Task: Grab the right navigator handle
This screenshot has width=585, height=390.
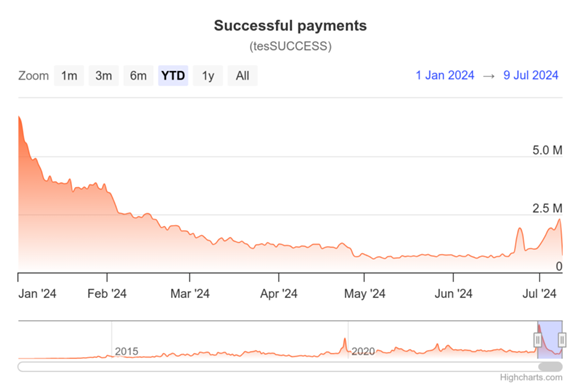Action: 562,340
